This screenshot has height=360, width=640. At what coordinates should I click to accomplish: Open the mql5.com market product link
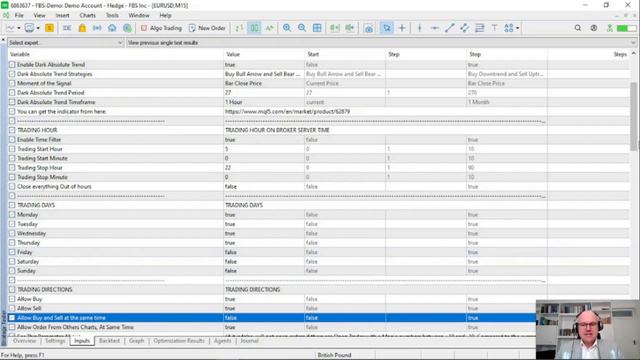click(x=287, y=111)
